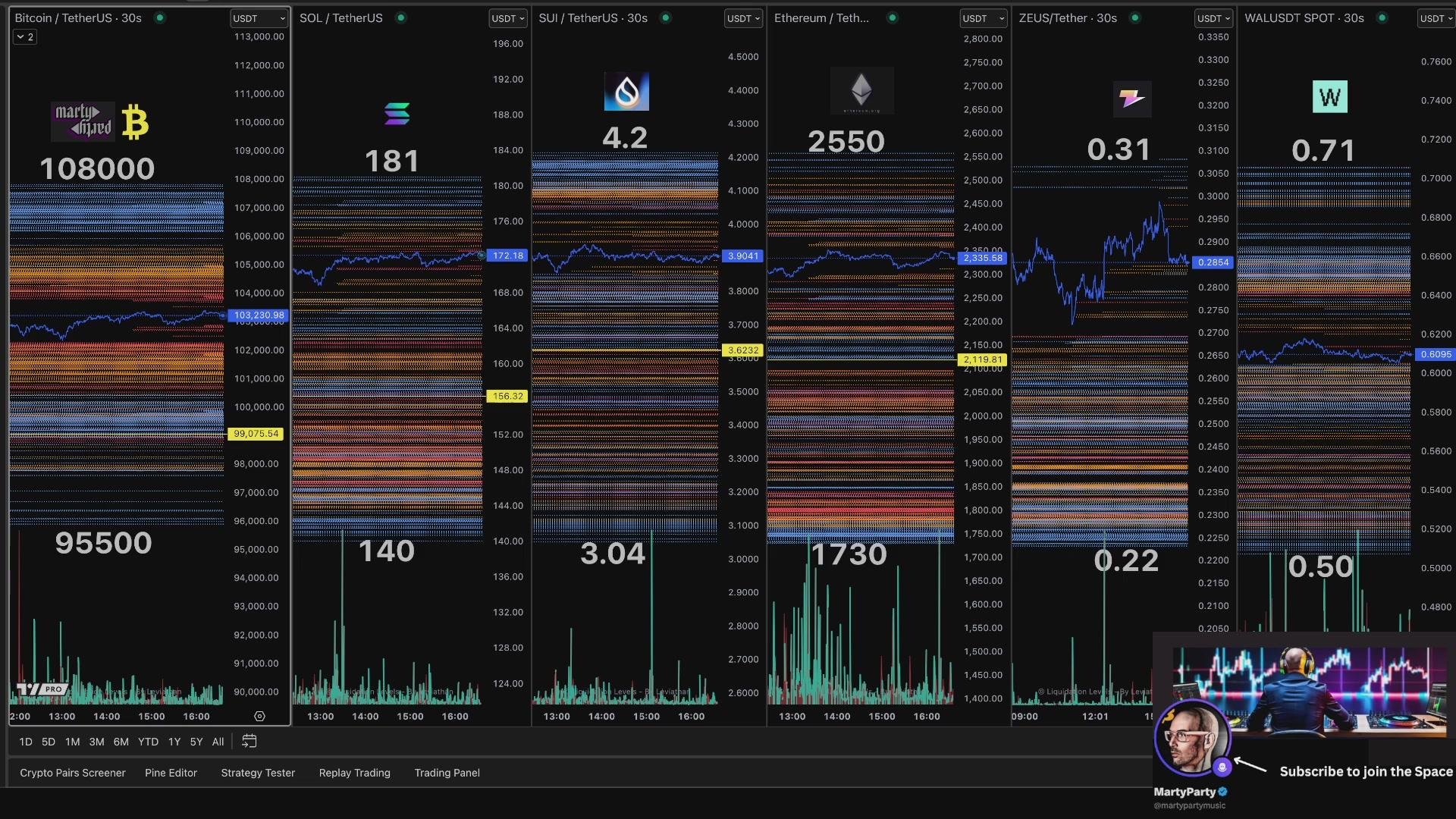Screen dimensions: 1456x819
Task: Click the Solana logo on SOL chart
Action: pyautogui.click(x=397, y=114)
